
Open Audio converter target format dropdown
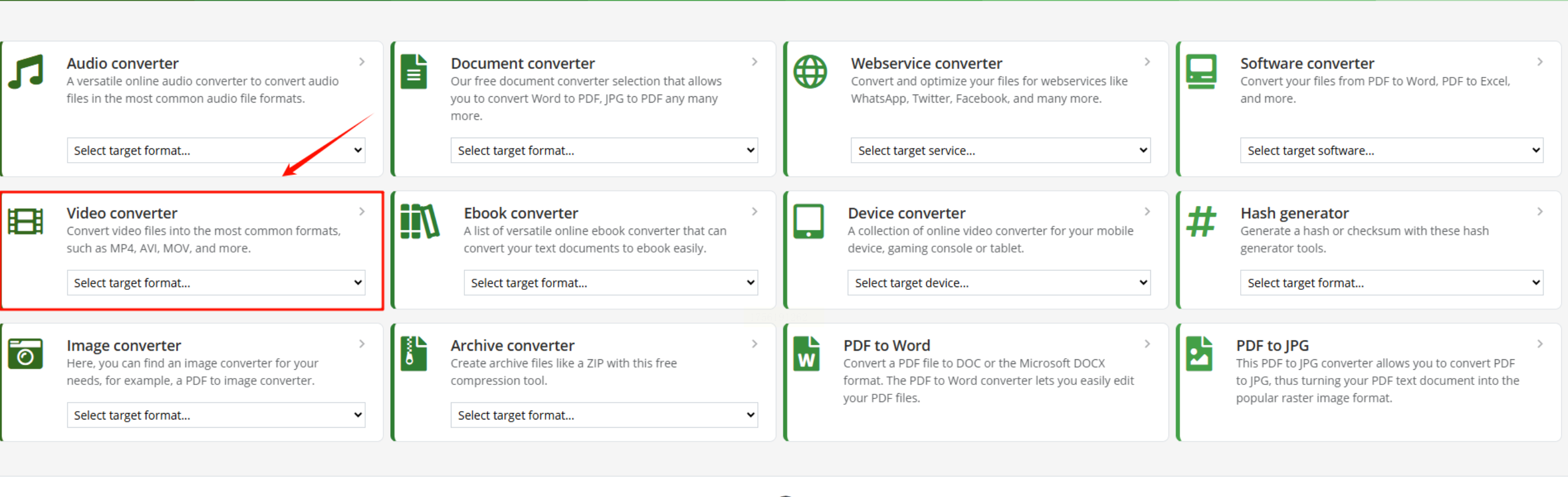(x=216, y=150)
